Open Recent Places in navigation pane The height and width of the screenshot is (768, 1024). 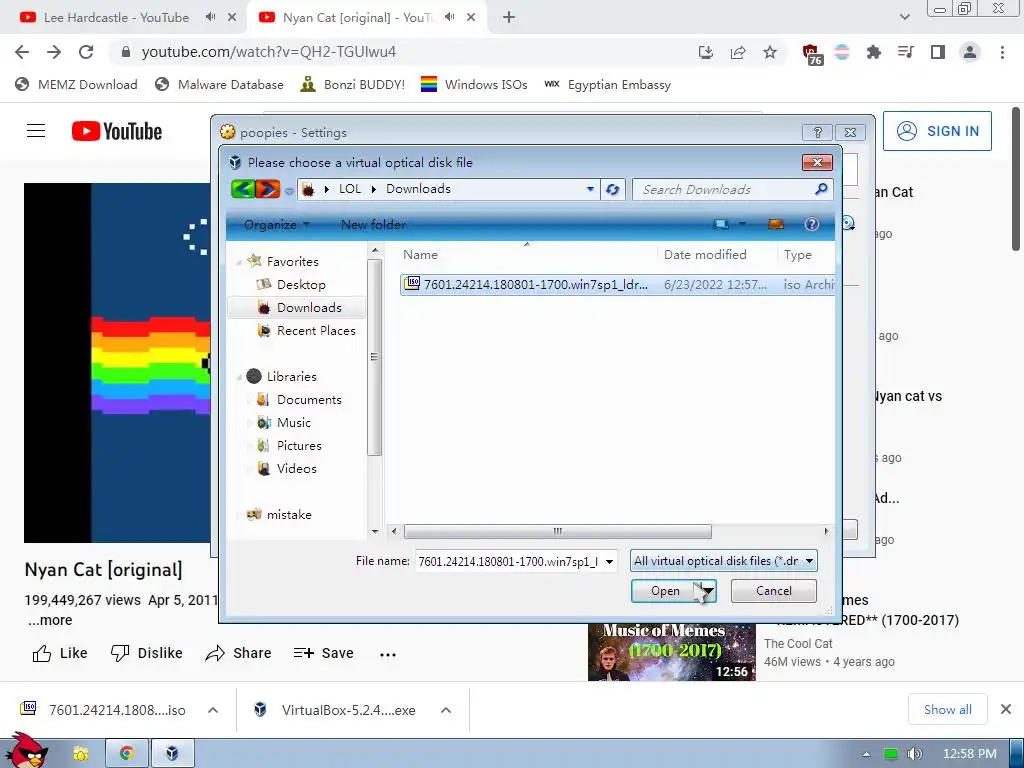(315, 330)
